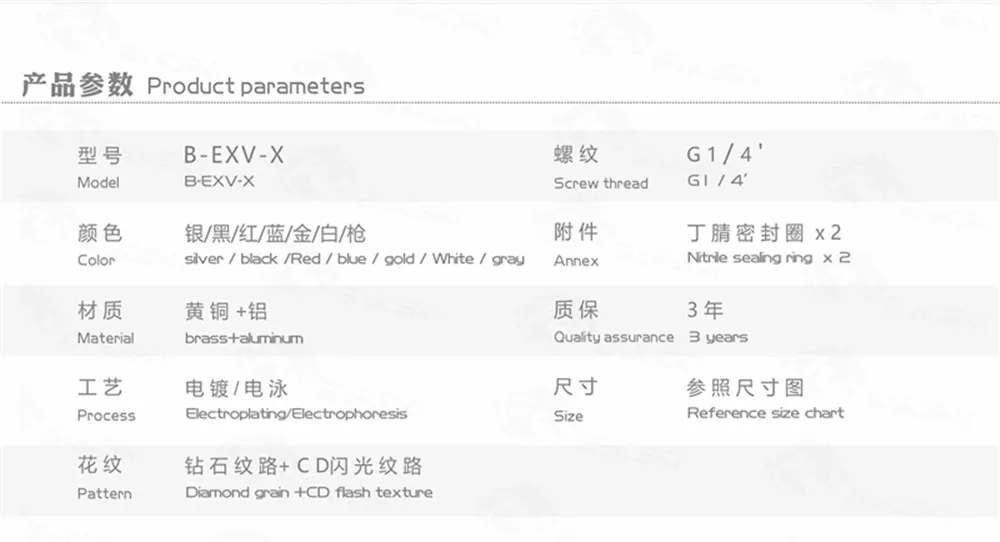The height and width of the screenshot is (542, 1000).
Task: Select the silver / black / Red color list
Action: (355, 259)
